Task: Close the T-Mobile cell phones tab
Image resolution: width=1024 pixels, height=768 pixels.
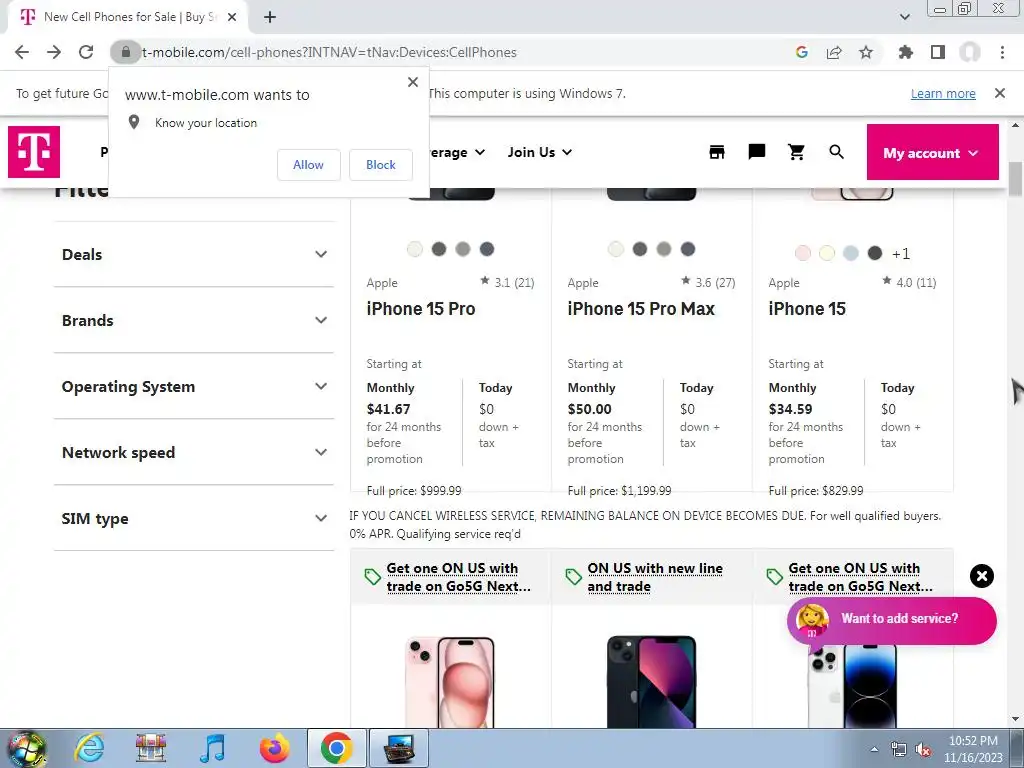Action: tap(232, 17)
